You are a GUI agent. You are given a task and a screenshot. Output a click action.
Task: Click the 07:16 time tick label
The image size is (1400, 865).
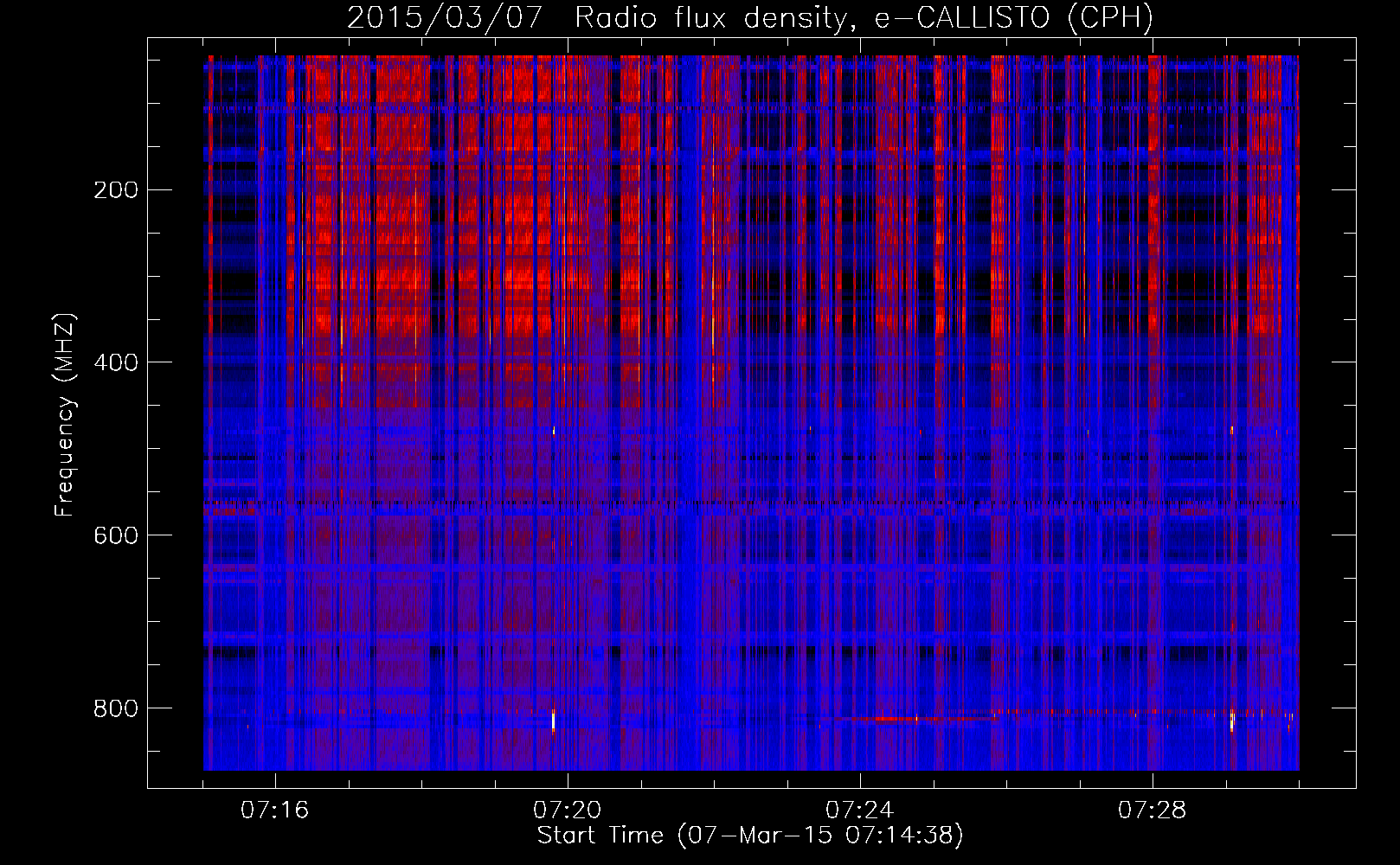click(274, 811)
